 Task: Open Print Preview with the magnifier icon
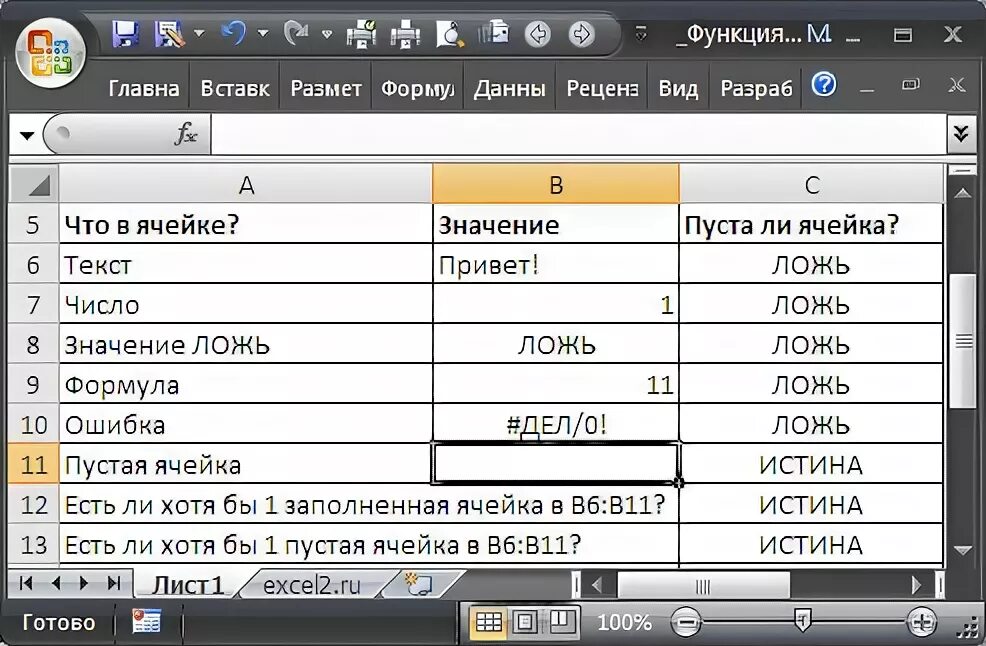[450, 34]
